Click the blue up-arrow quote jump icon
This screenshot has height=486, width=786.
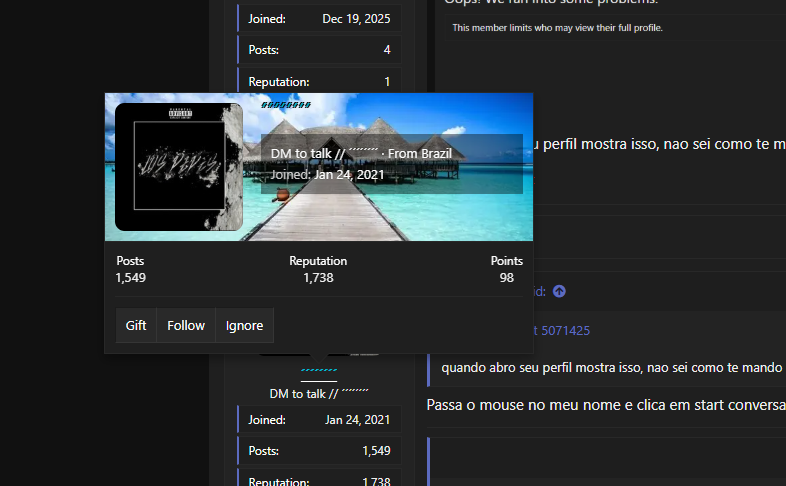[559, 291]
